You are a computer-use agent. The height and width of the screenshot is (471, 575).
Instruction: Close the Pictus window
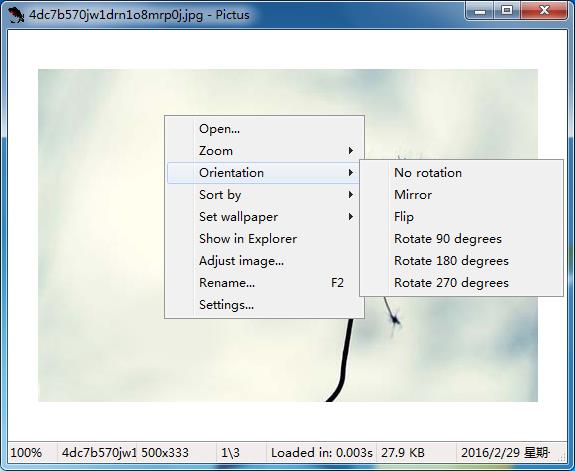[x=545, y=11]
